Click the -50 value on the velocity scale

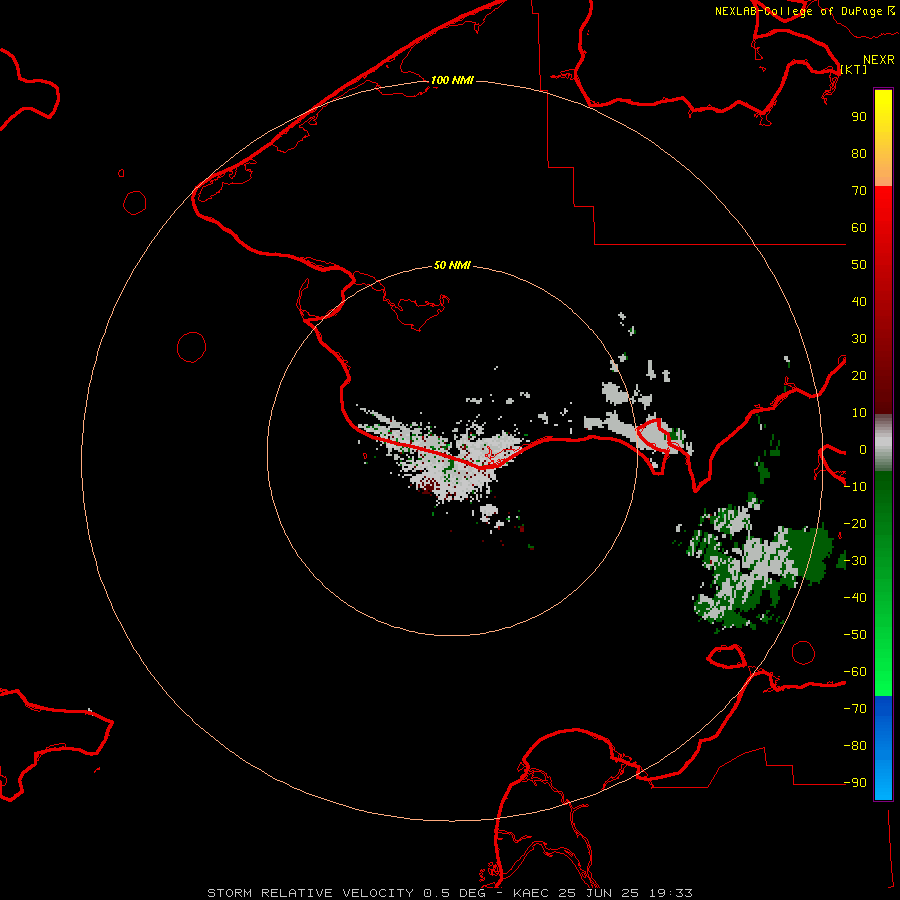point(855,635)
